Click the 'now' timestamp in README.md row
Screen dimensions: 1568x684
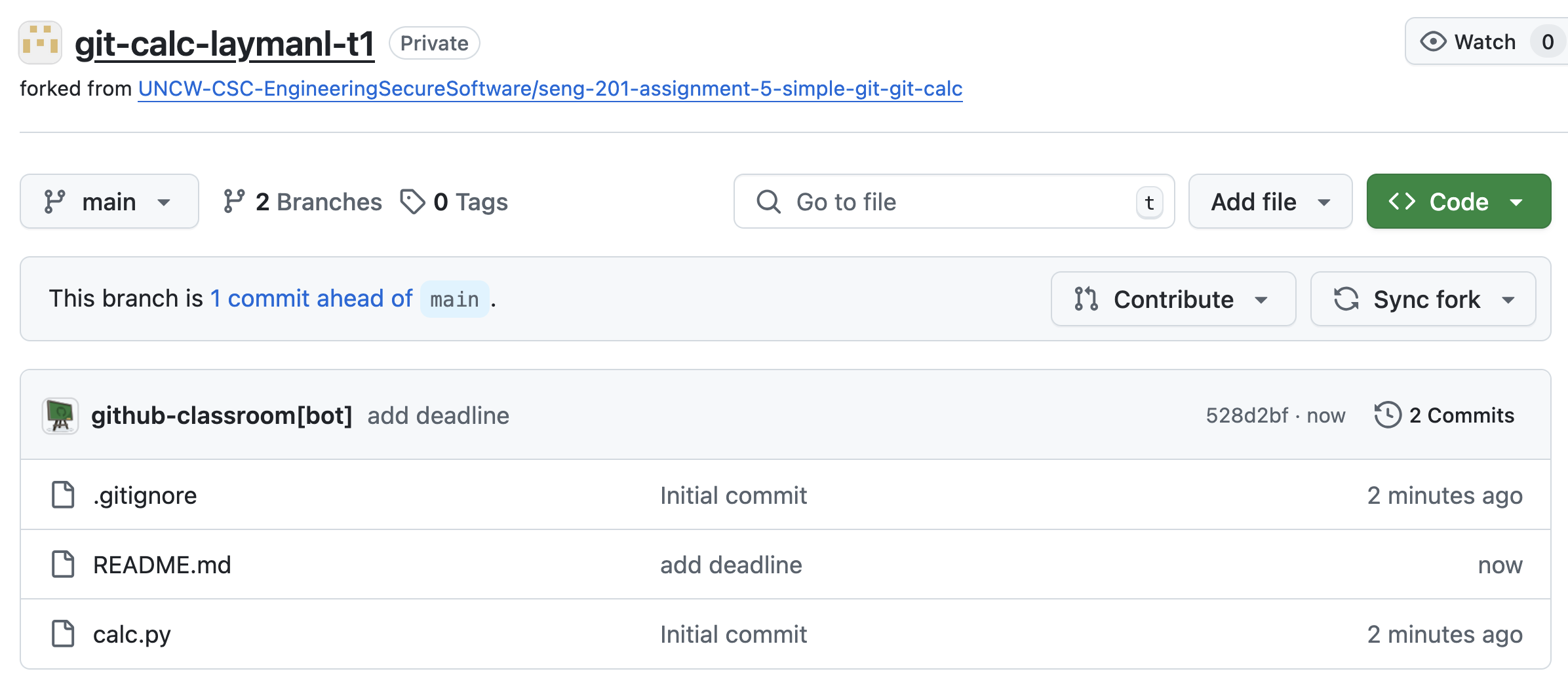(x=1500, y=565)
